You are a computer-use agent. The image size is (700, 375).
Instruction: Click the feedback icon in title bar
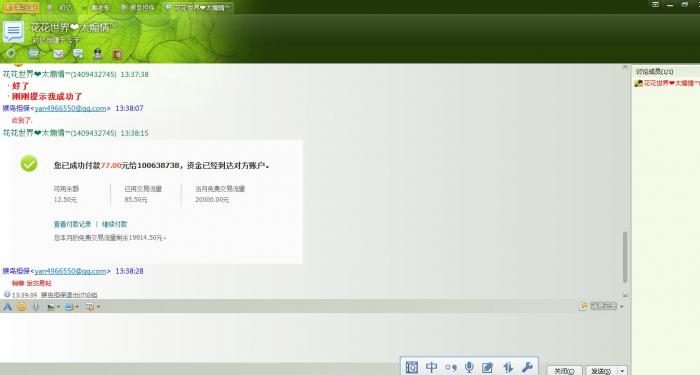coord(655,4)
